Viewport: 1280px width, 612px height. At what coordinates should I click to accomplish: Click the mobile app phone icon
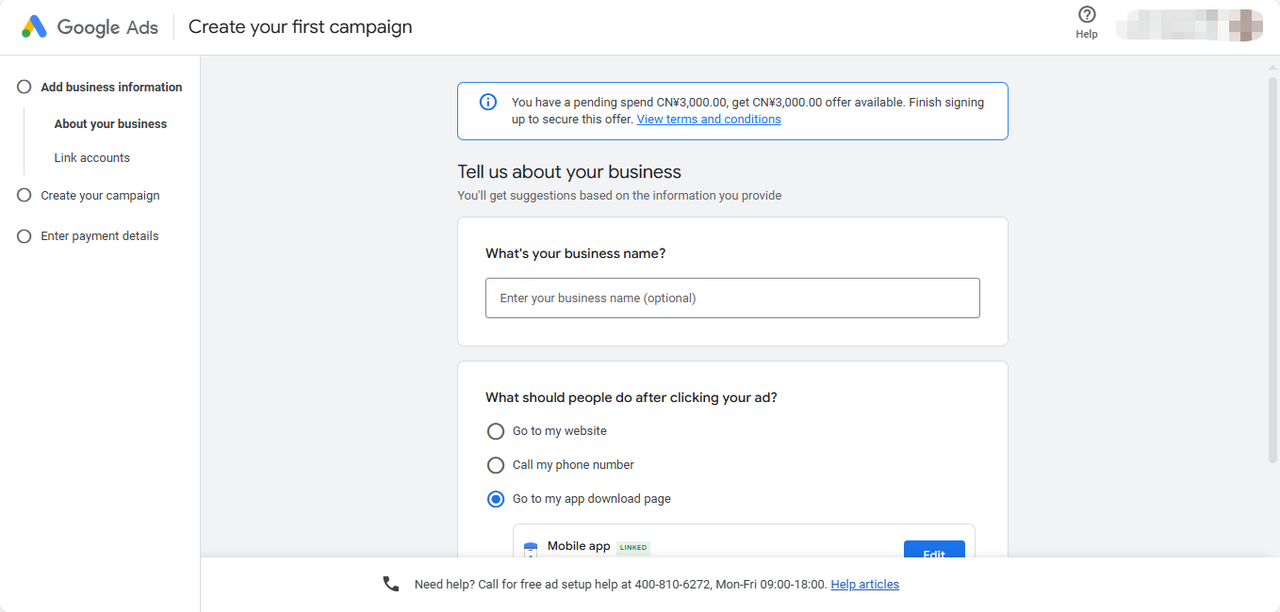pyautogui.click(x=531, y=550)
